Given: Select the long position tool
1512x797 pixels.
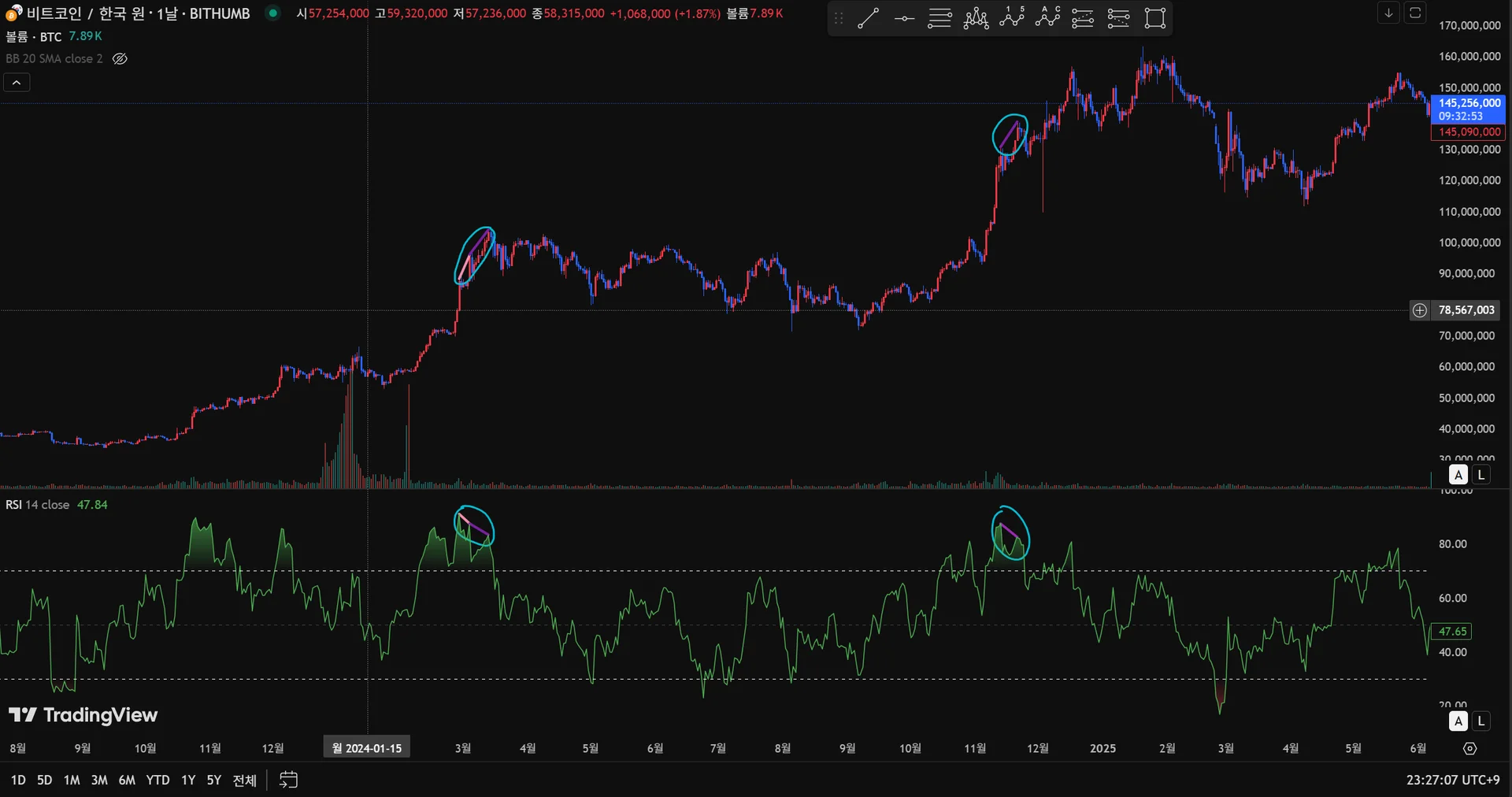Looking at the screenshot, I should tap(1083, 17).
